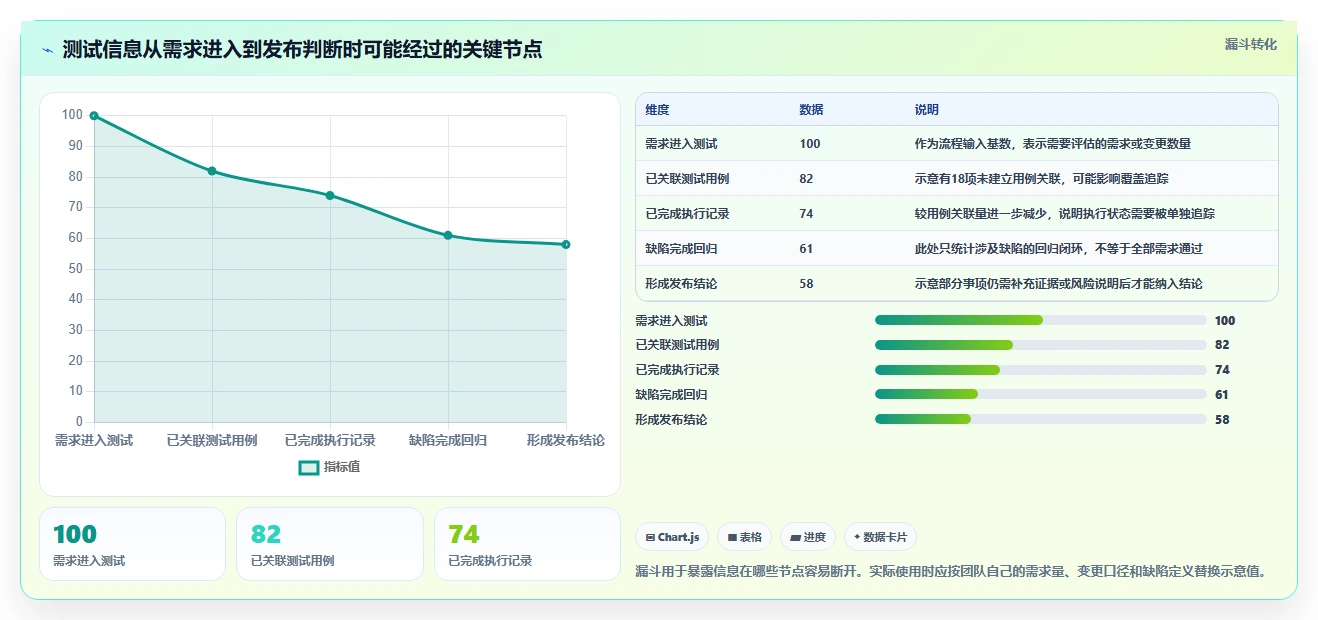Click the 漏斗转化 label

(1251, 45)
